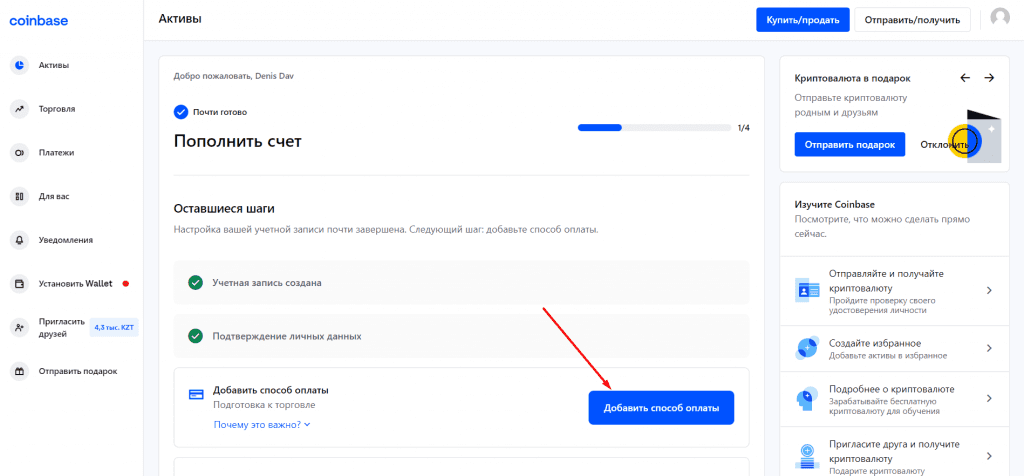
Task: Open the Торговля trend icon
Action: coord(20,109)
